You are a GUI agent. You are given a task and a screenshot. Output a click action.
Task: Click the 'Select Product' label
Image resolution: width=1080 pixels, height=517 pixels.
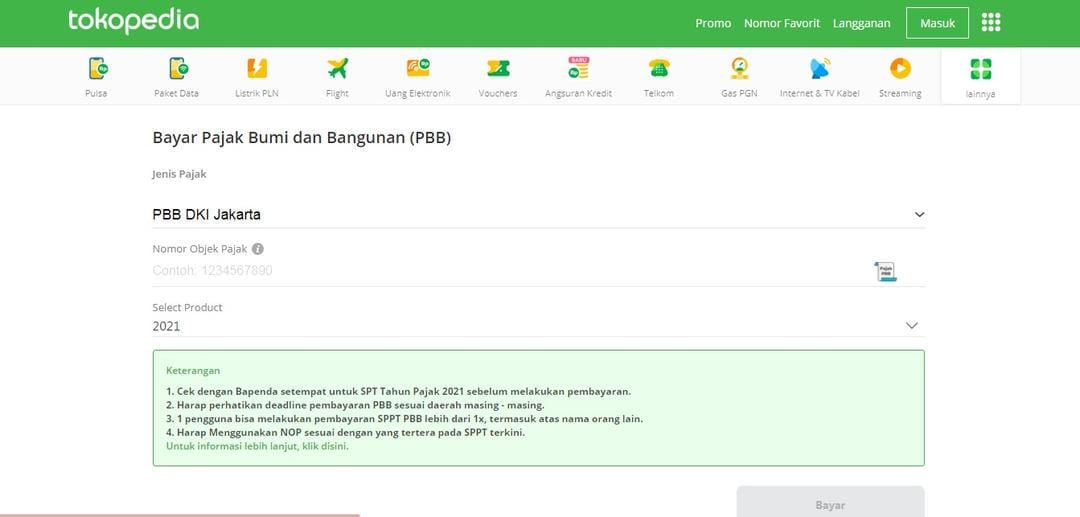(187, 308)
